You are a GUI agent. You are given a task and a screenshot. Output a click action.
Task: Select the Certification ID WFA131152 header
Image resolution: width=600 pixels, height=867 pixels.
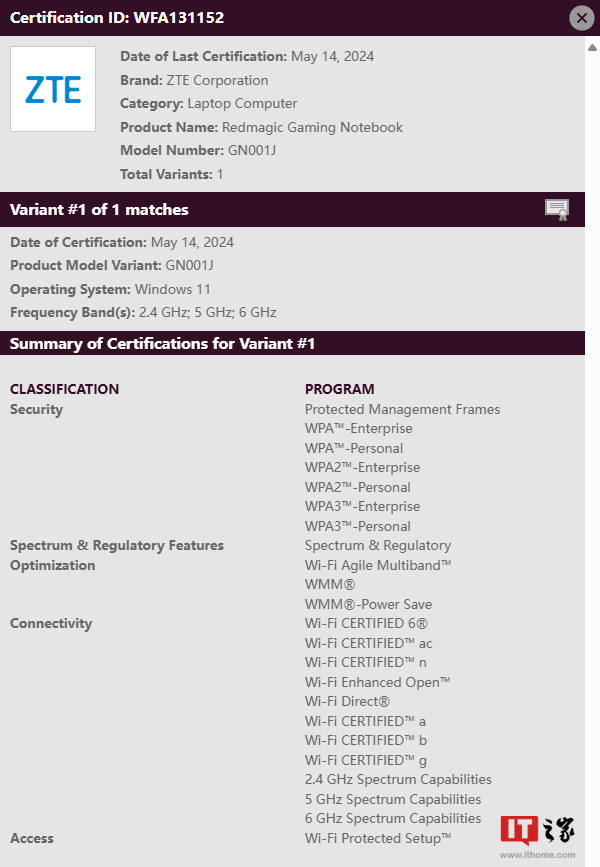(117, 18)
